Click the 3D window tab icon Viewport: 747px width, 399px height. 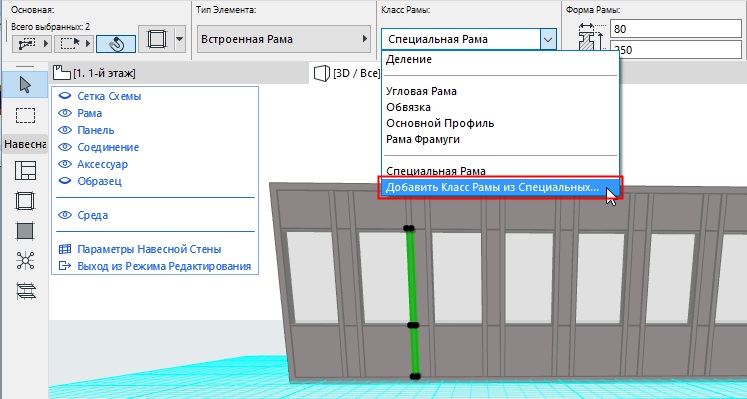pos(322,73)
